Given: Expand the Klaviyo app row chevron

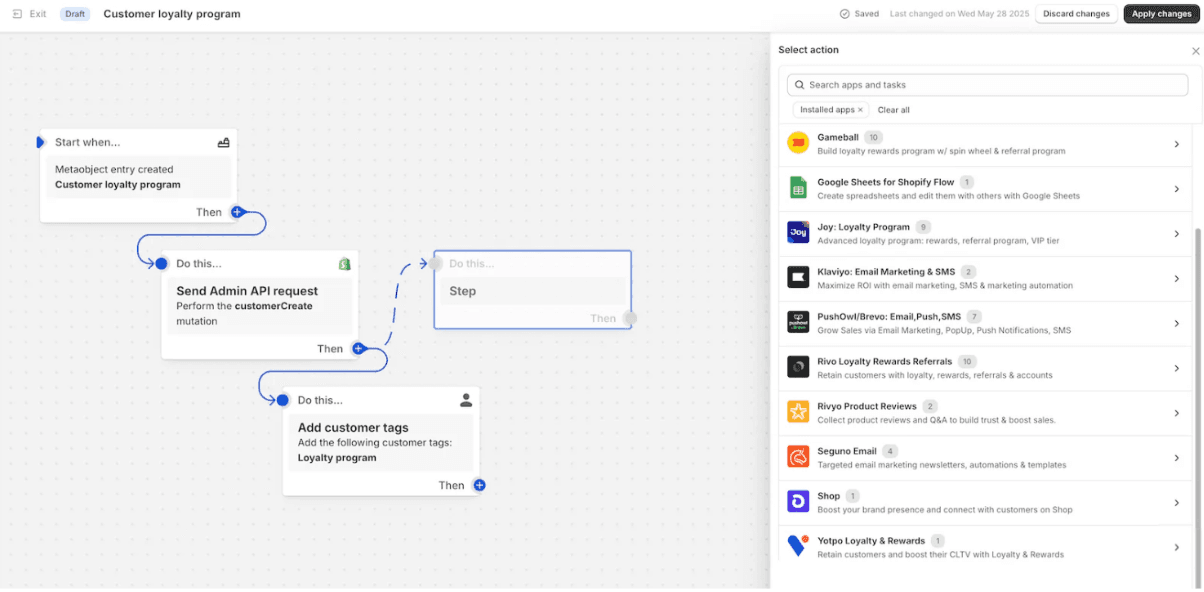Looking at the screenshot, I should [x=1177, y=279].
